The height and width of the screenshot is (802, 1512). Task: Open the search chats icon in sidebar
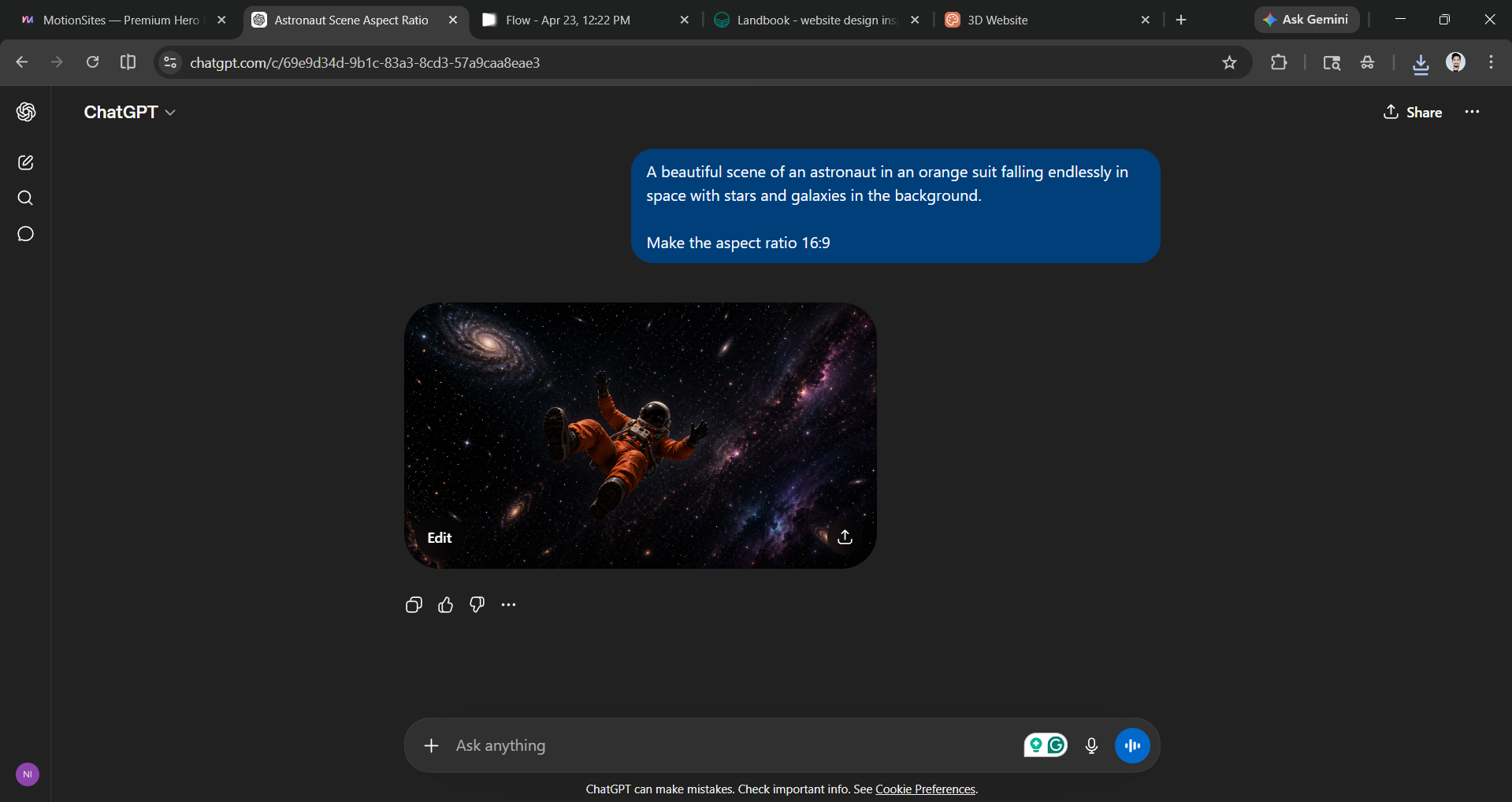pos(26,198)
